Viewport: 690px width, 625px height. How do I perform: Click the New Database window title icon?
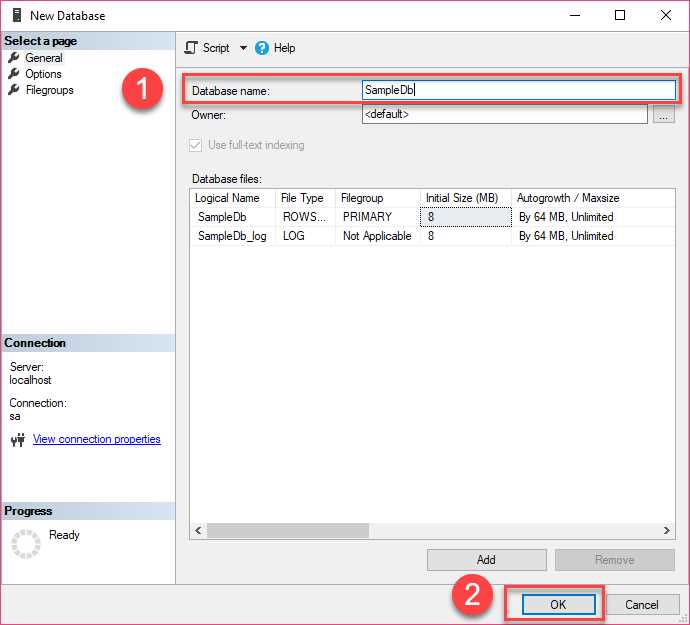pos(17,15)
